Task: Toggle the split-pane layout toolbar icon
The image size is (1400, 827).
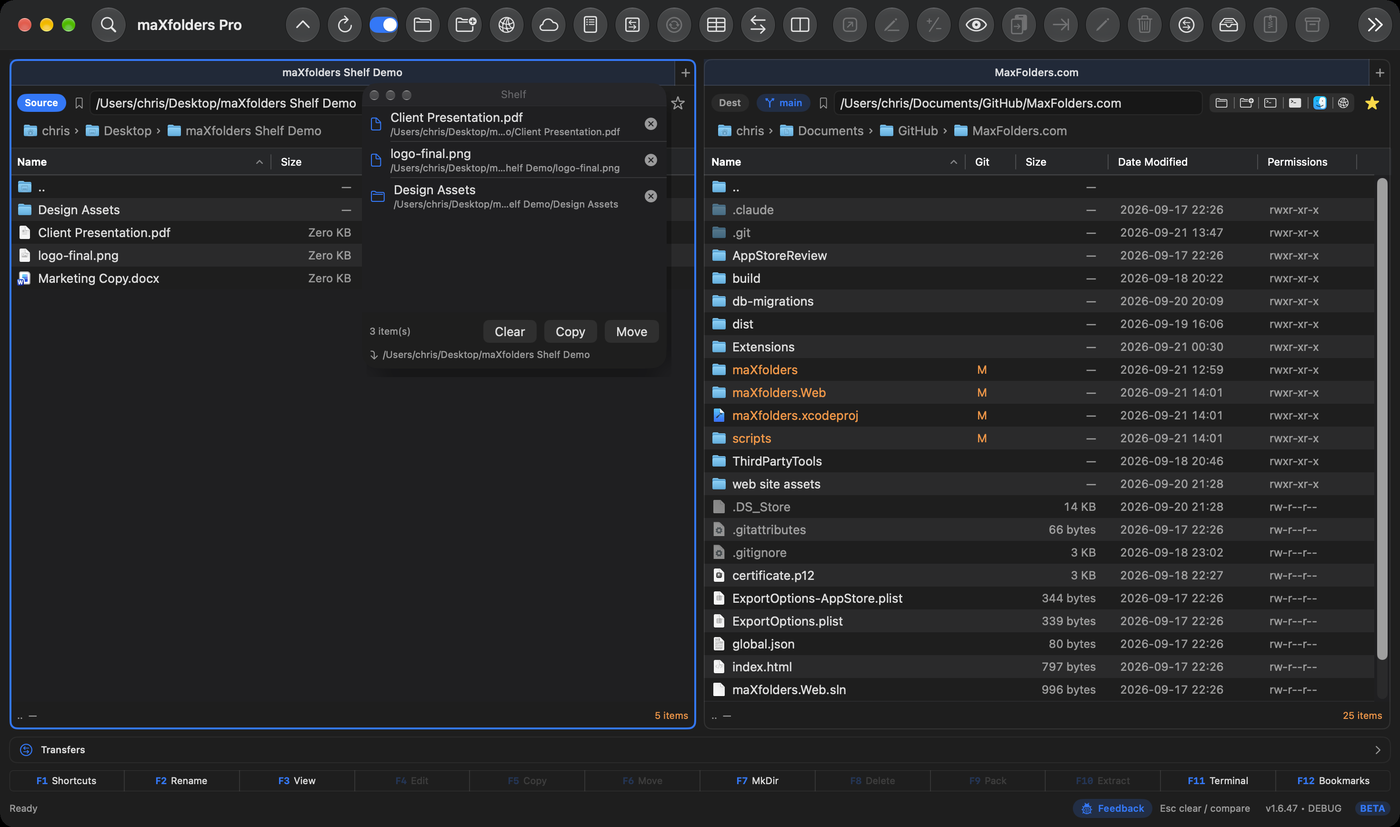Action: (800, 25)
